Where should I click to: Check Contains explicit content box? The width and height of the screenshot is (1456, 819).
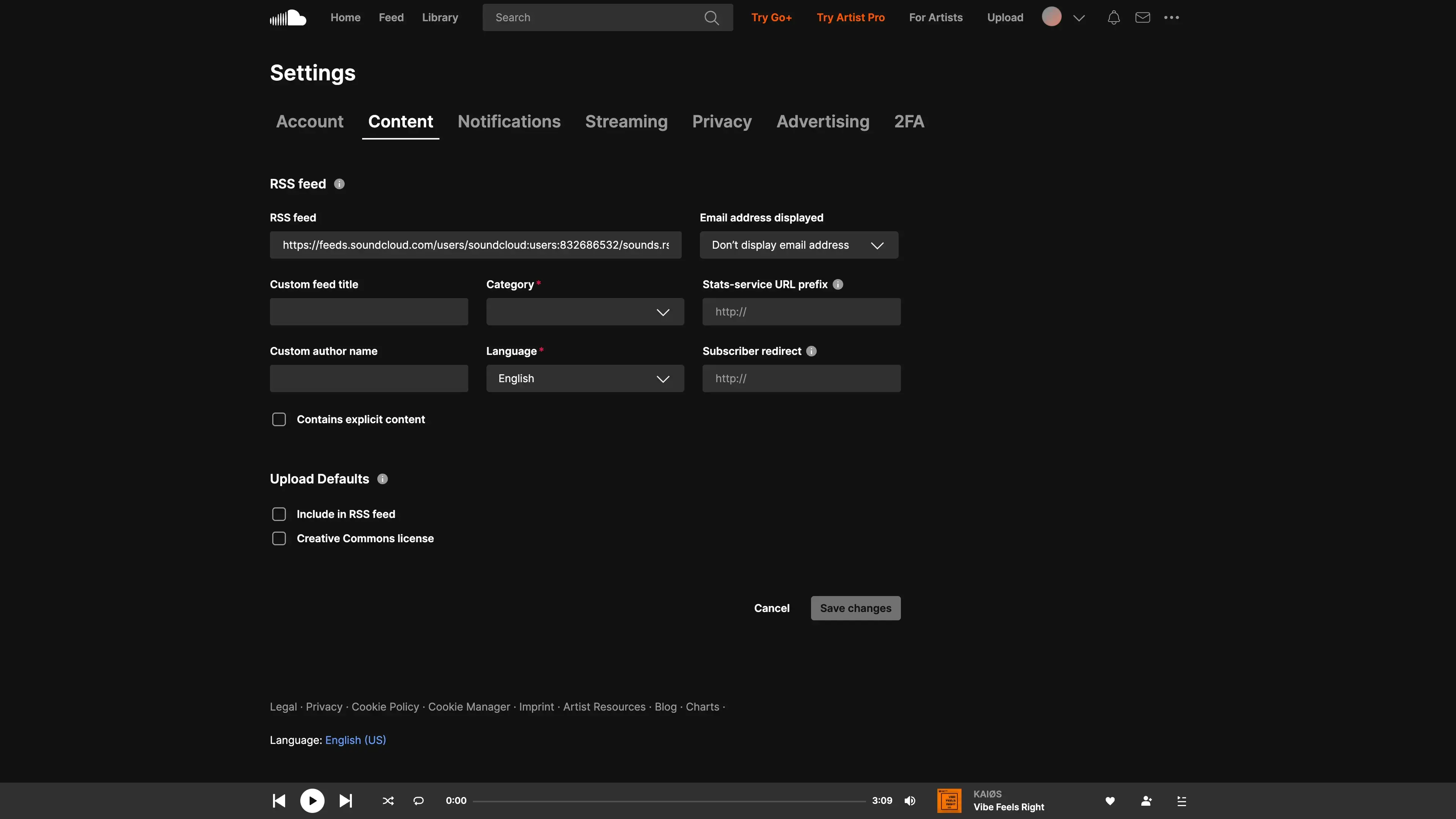coord(279,419)
